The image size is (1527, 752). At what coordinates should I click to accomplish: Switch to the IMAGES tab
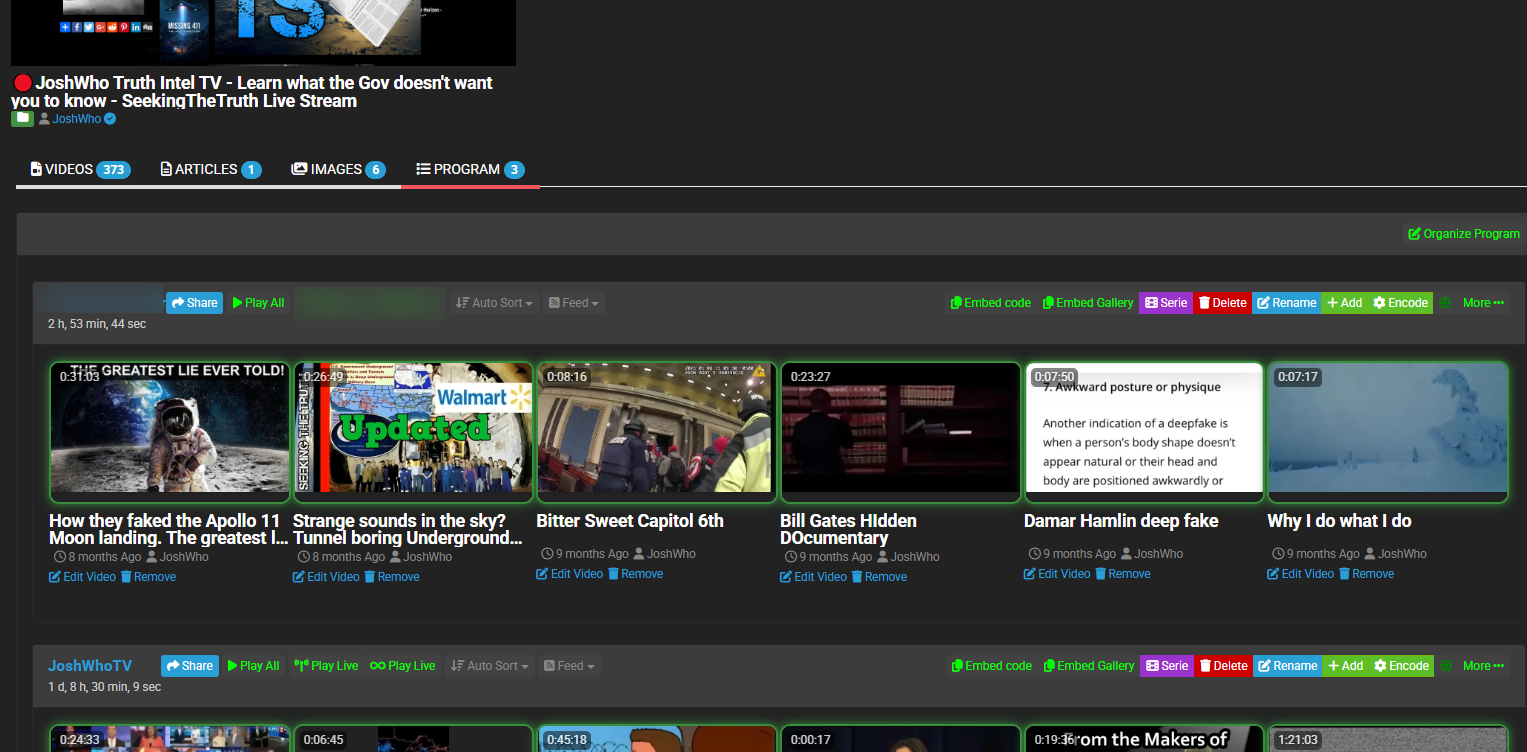(337, 170)
